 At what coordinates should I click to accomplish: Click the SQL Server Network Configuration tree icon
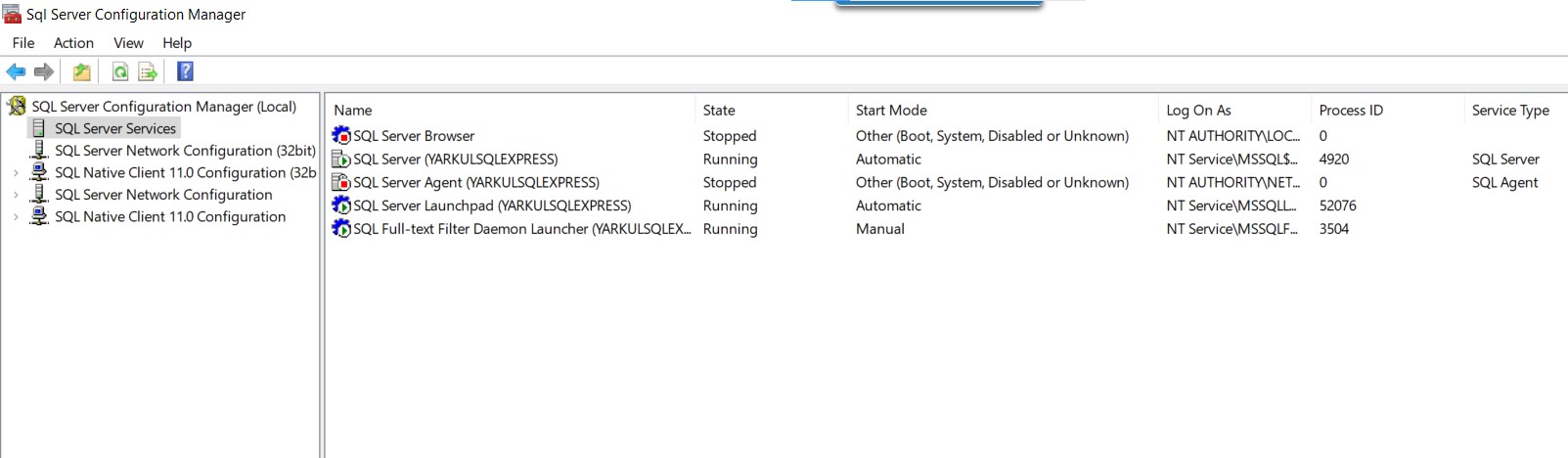(x=39, y=194)
